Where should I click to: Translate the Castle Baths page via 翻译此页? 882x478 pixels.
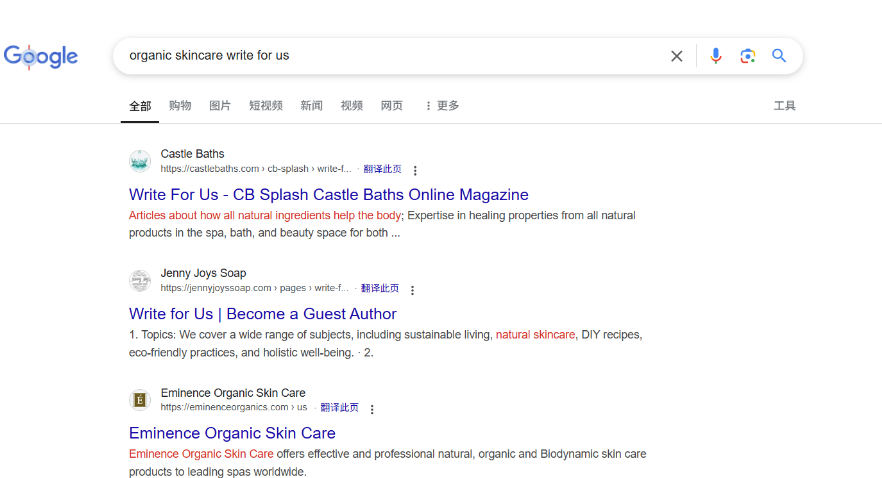[382, 170]
